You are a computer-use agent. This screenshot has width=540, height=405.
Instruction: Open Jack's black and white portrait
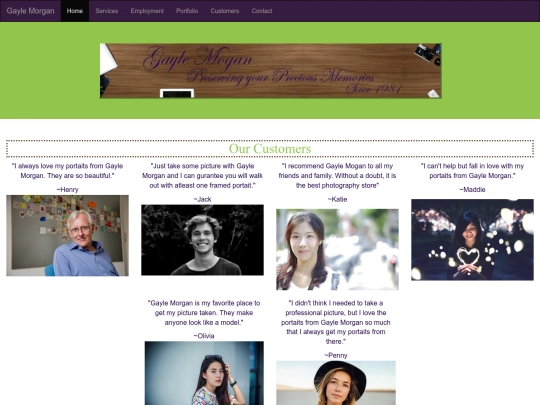click(x=202, y=240)
